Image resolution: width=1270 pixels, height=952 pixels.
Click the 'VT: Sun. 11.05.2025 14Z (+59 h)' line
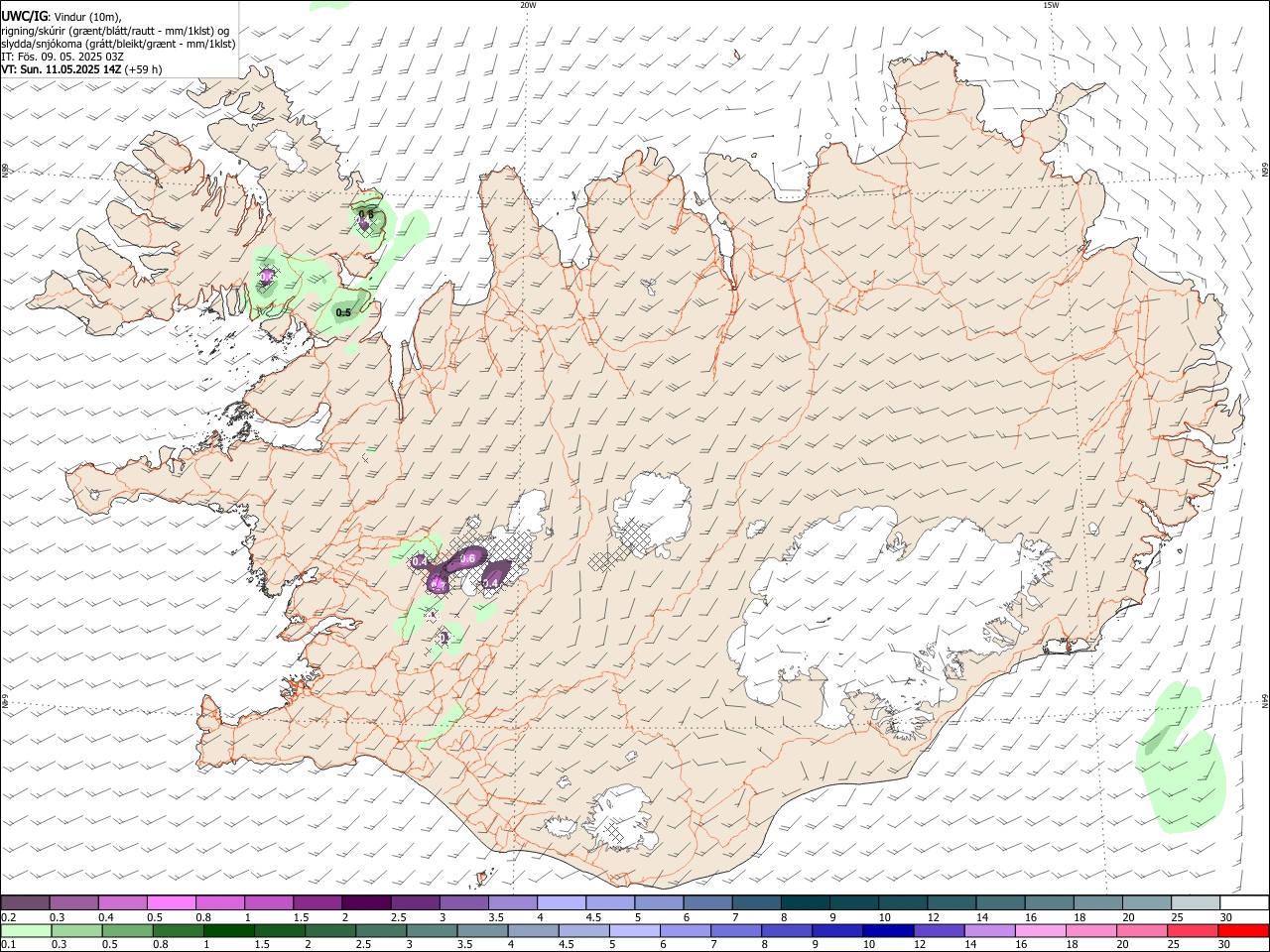pyautogui.click(x=81, y=69)
